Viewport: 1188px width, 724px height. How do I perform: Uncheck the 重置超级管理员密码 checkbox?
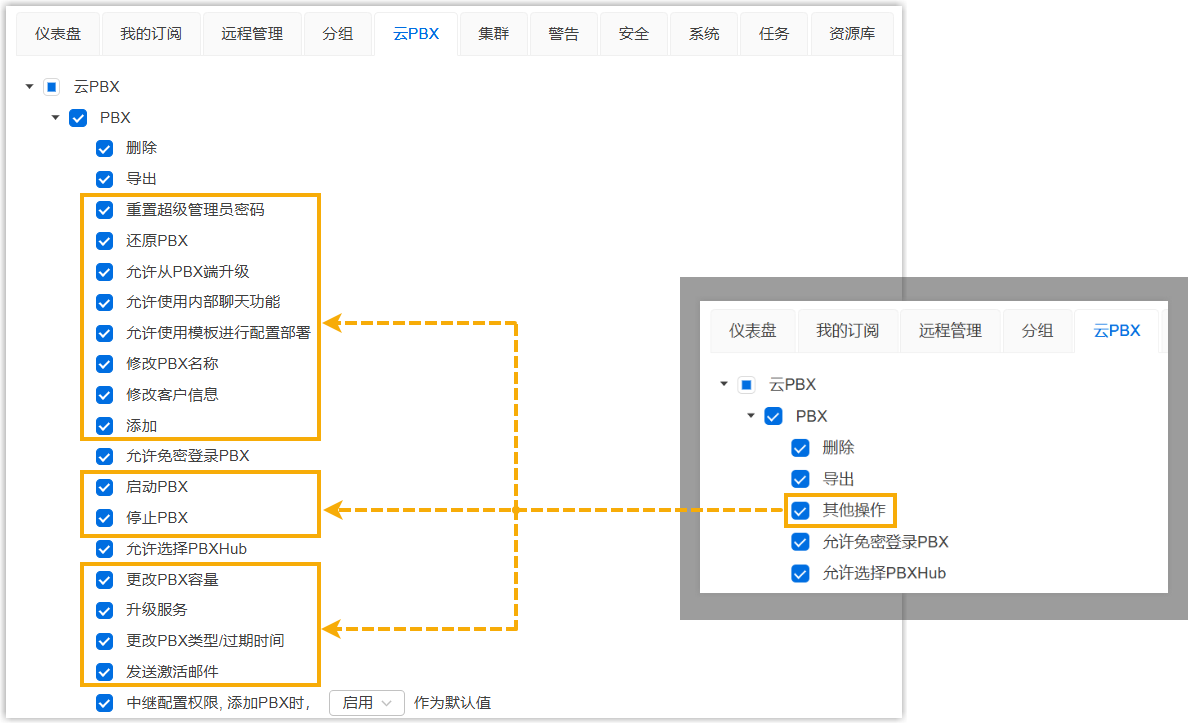(104, 210)
